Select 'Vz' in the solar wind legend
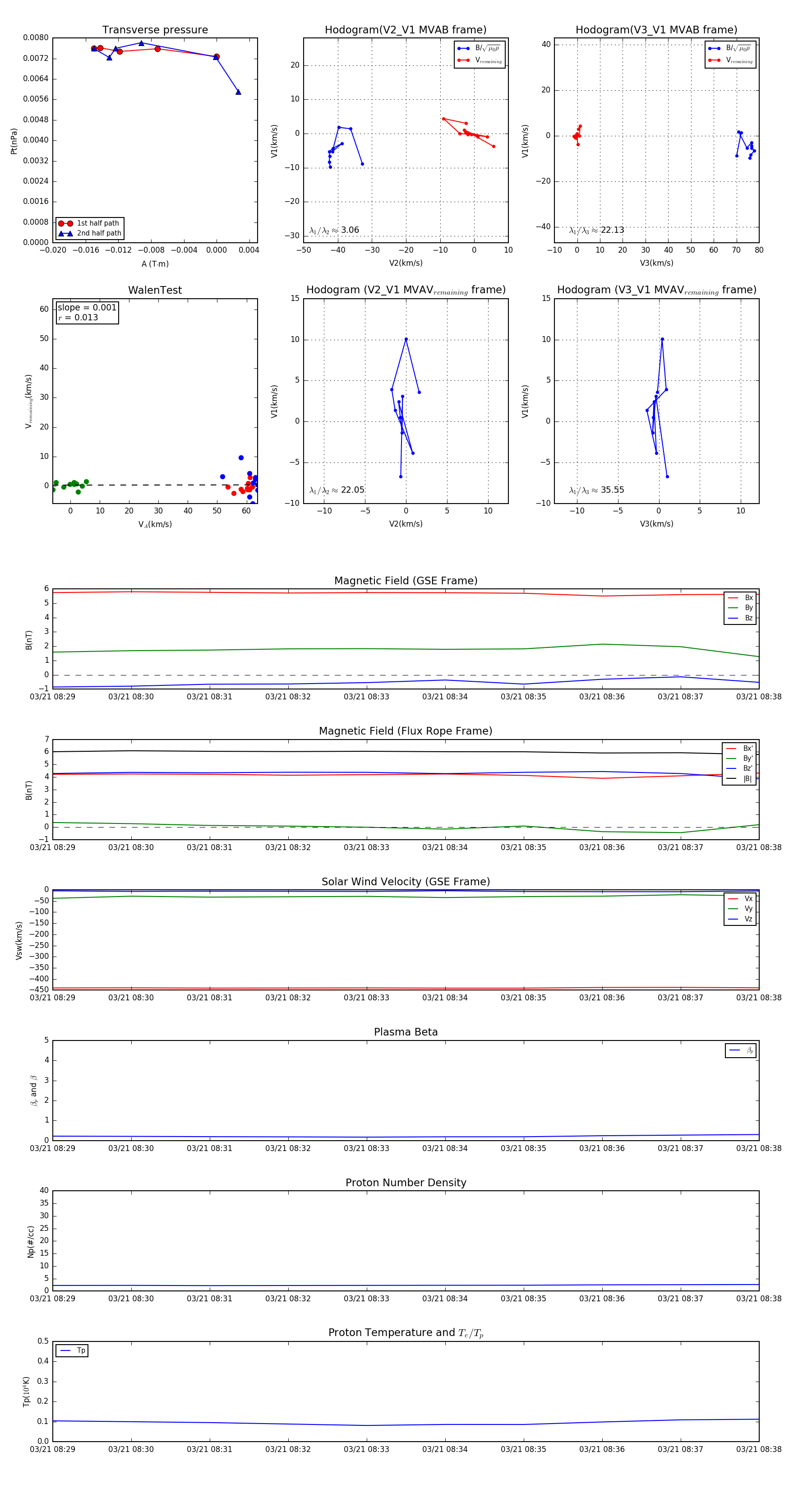This screenshot has height=1489, width=812. click(x=740, y=919)
